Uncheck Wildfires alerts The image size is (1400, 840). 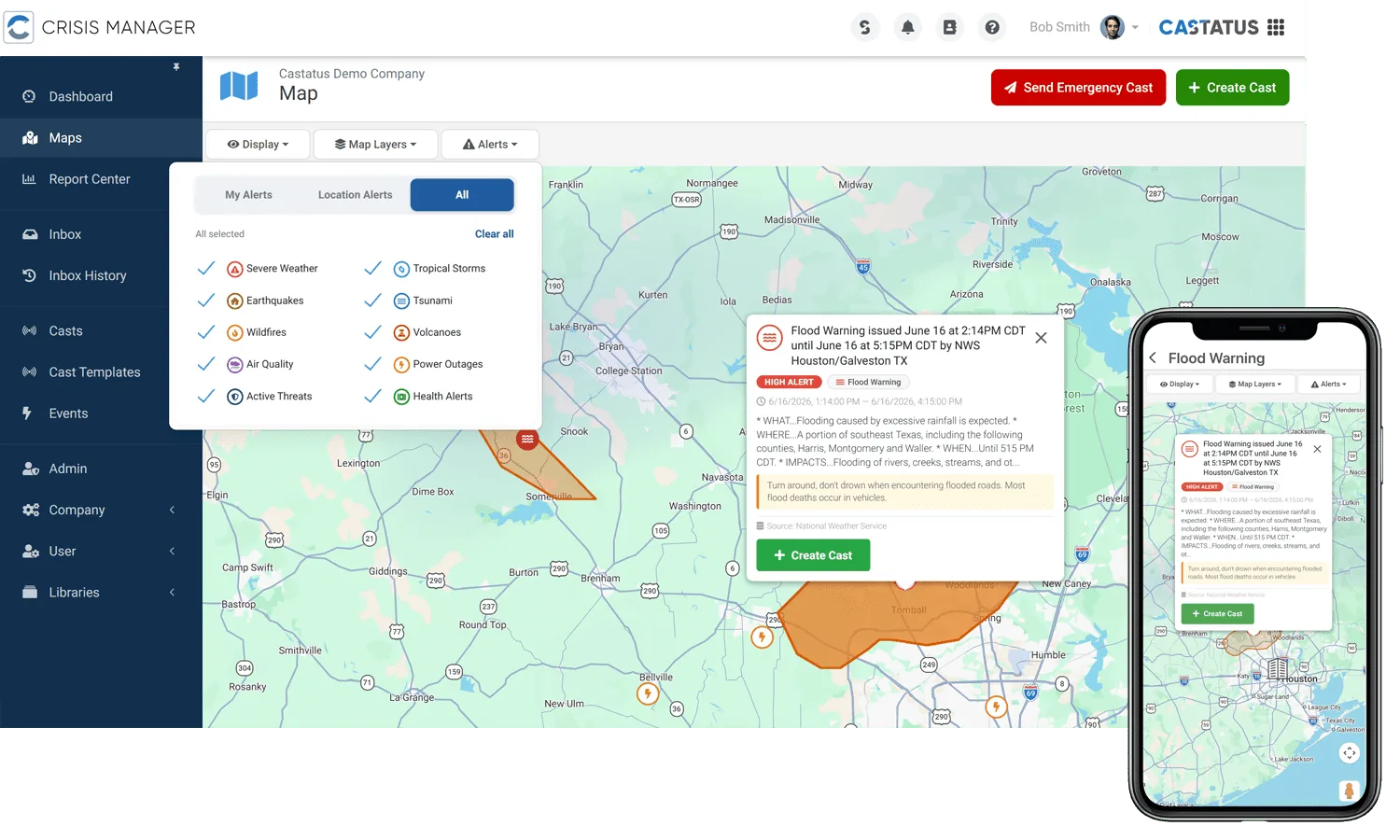click(206, 332)
